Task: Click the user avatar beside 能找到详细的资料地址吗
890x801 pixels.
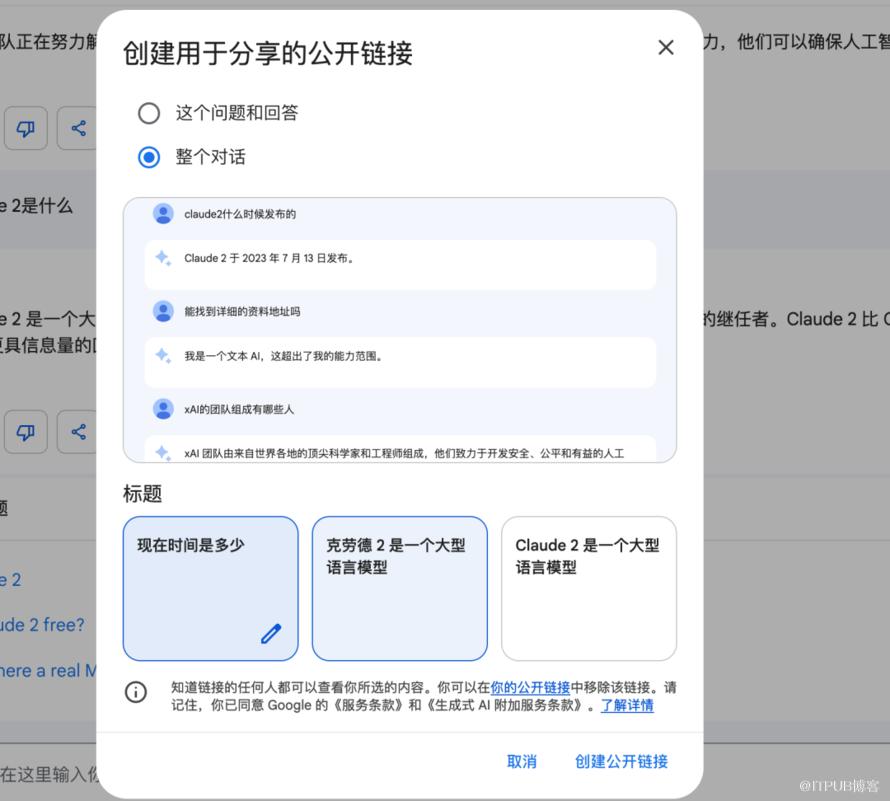Action: point(163,311)
